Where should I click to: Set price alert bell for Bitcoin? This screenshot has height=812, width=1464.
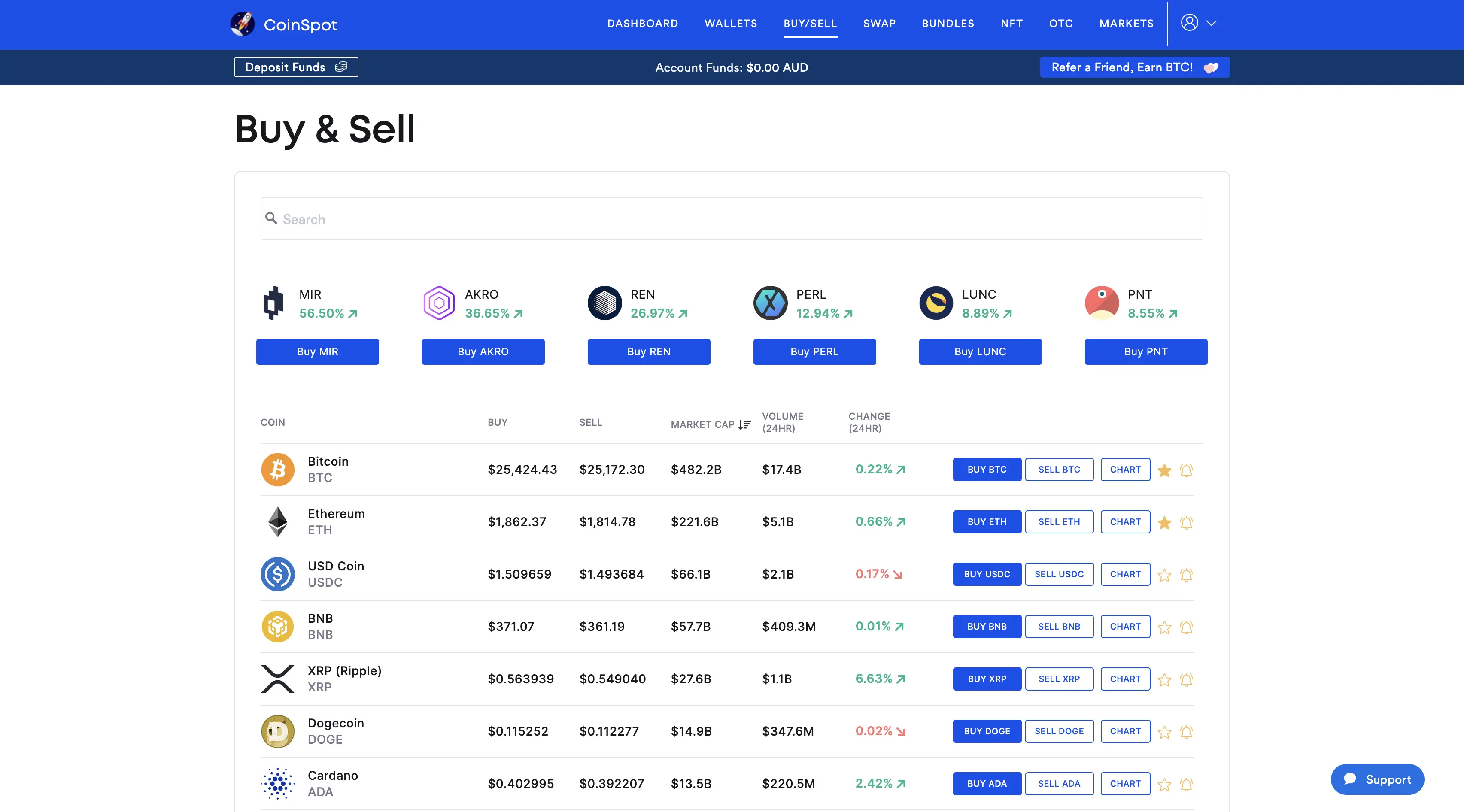tap(1186, 470)
